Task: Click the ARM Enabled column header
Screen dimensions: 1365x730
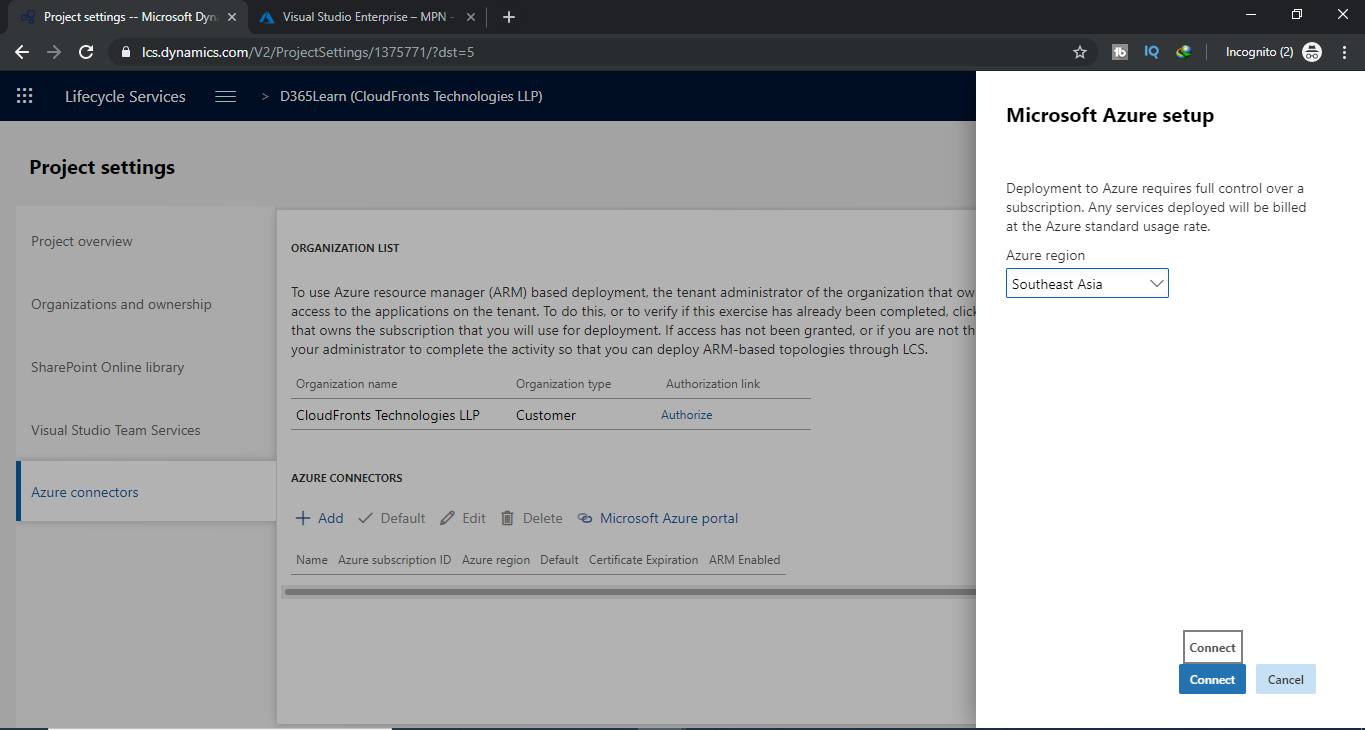Action: pos(744,560)
